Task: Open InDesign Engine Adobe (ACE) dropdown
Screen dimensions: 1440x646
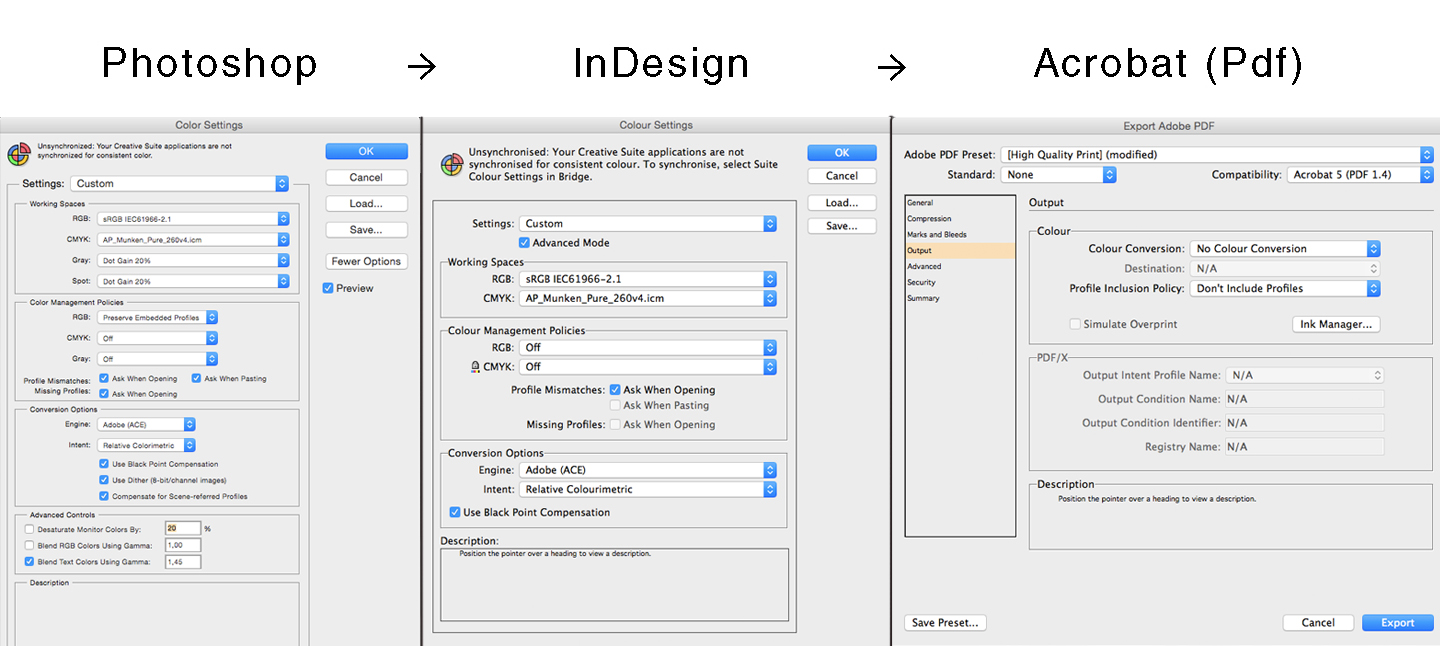Action: 648,470
